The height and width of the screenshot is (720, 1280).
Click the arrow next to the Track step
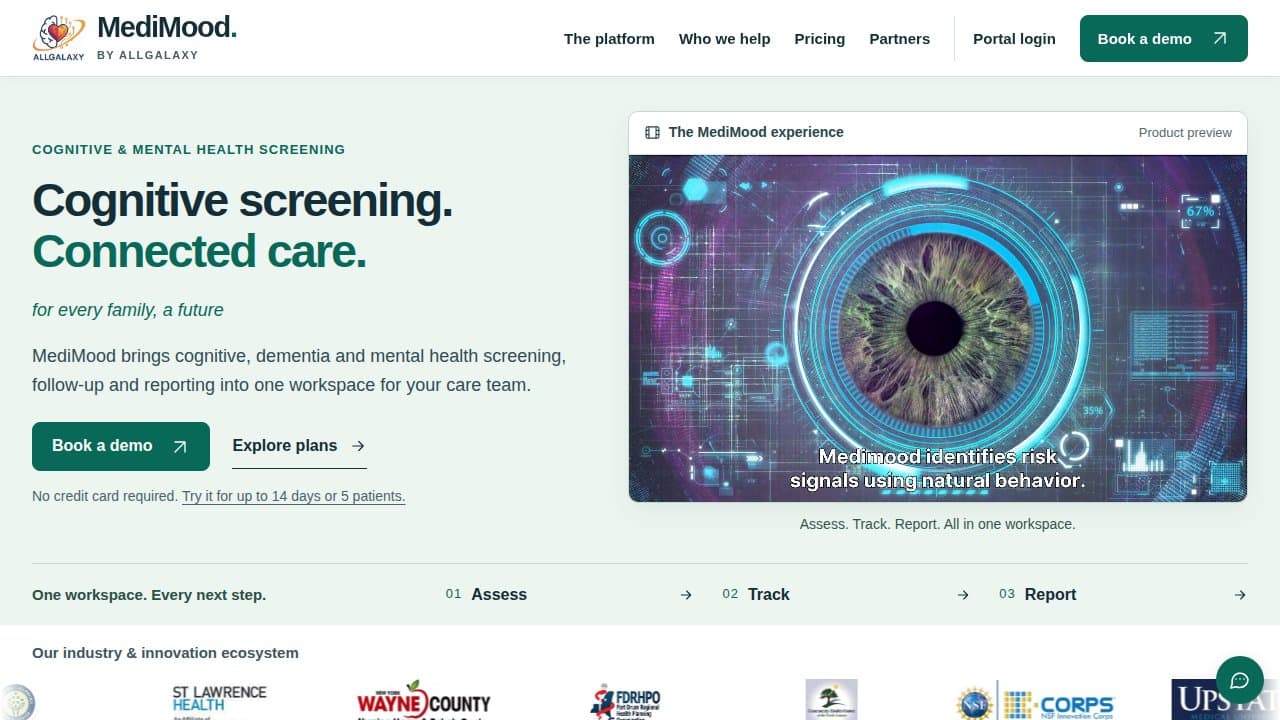click(963, 595)
